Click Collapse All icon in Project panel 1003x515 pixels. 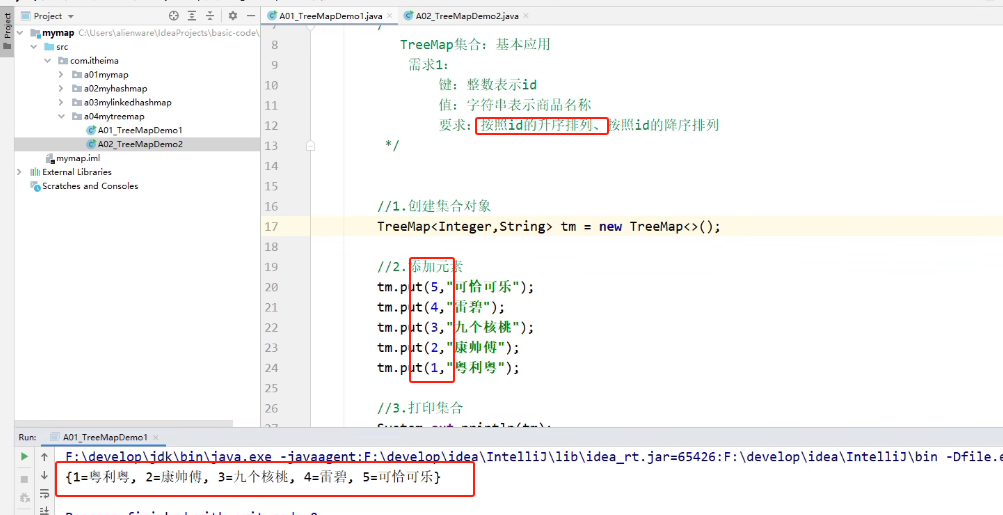pyautogui.click(x=210, y=16)
